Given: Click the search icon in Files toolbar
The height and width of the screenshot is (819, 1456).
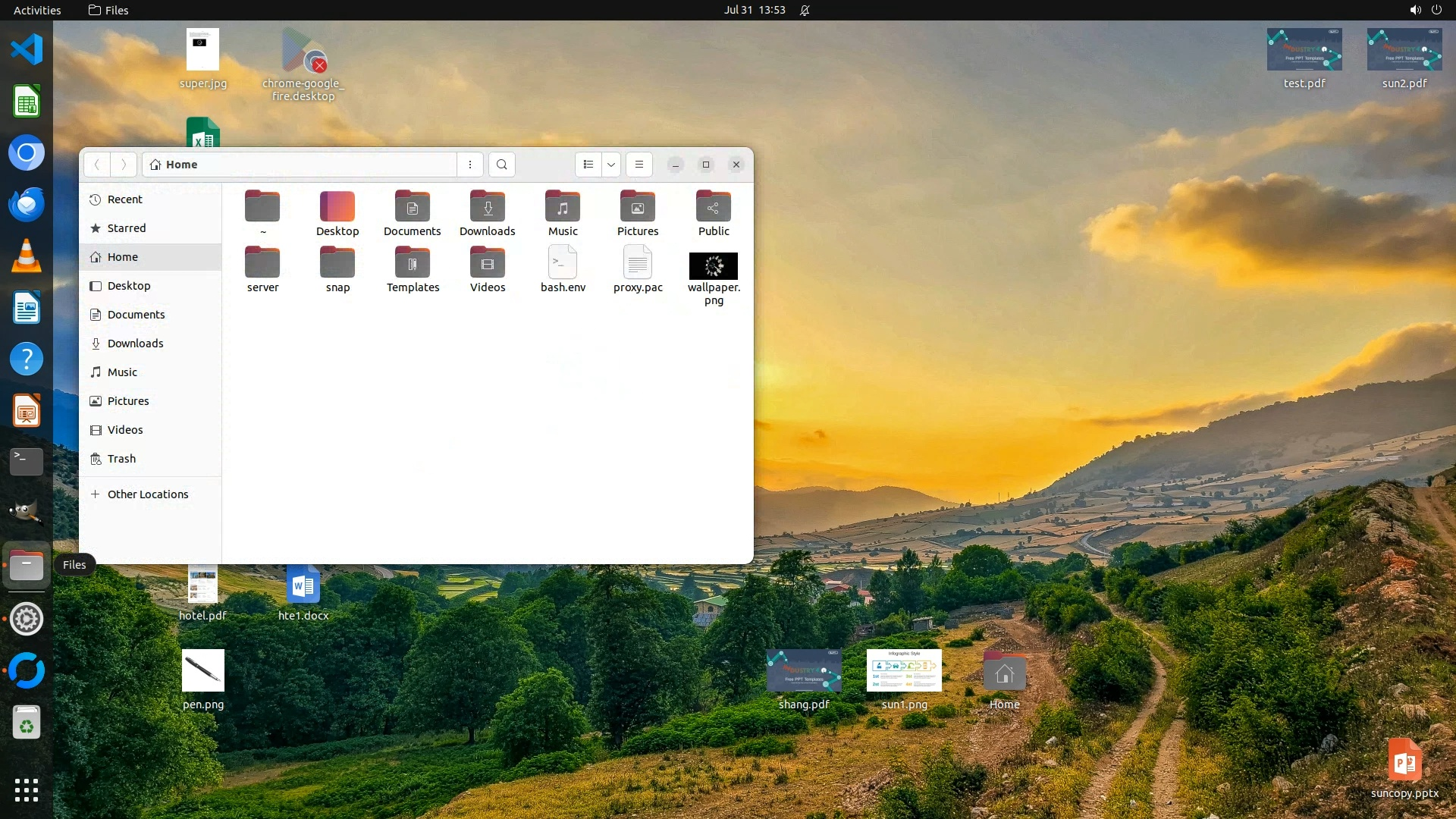Looking at the screenshot, I should coord(501,165).
